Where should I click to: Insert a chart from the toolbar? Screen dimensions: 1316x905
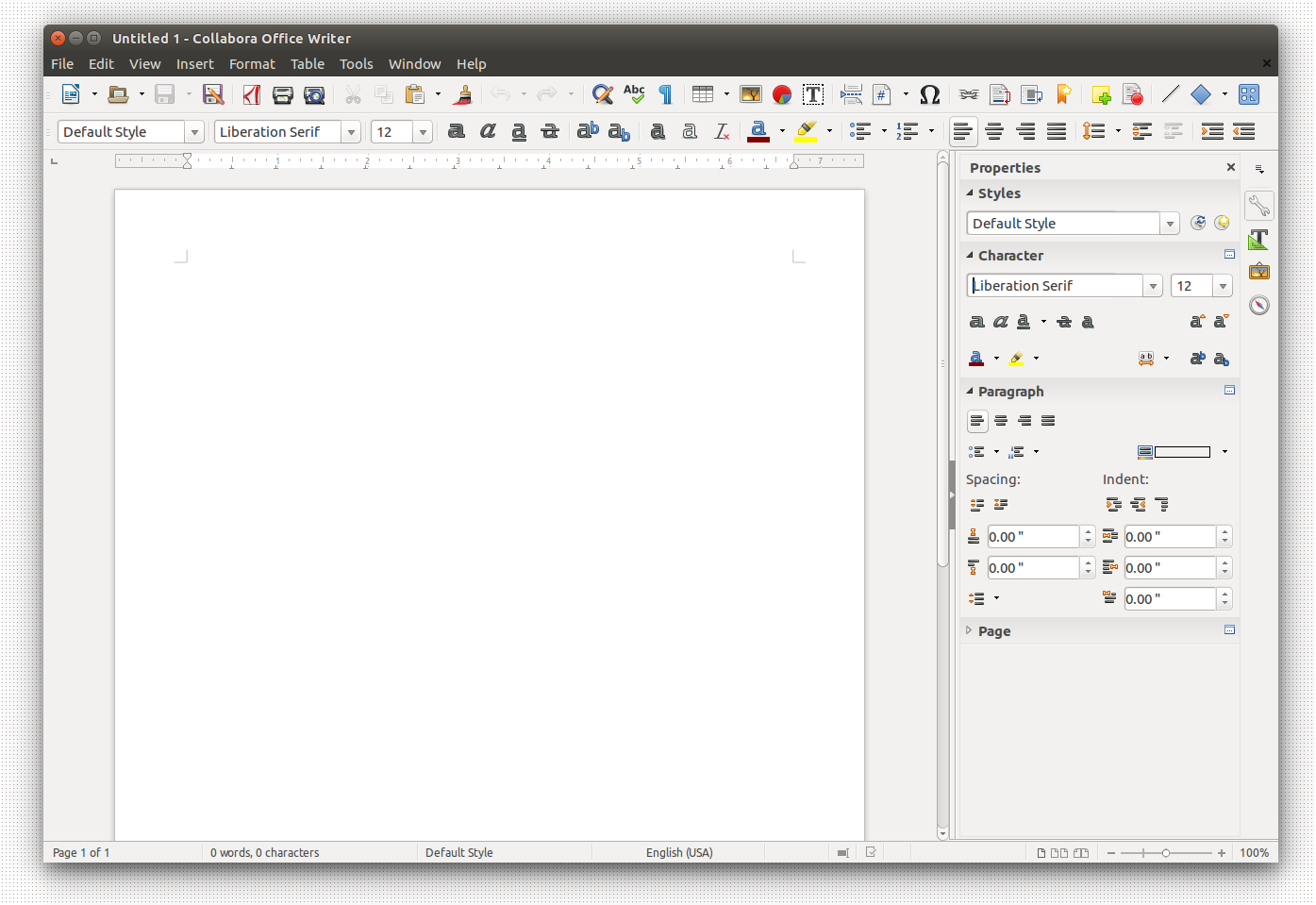pyautogui.click(x=782, y=94)
